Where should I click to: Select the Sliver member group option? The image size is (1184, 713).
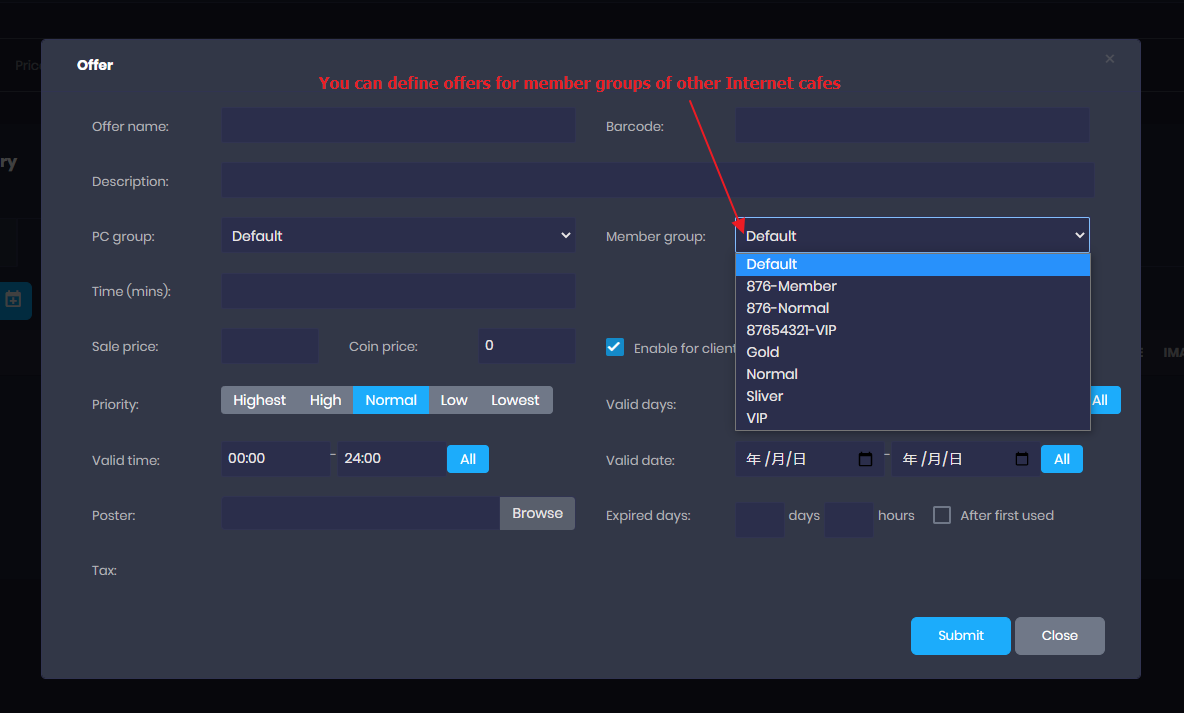pos(765,396)
